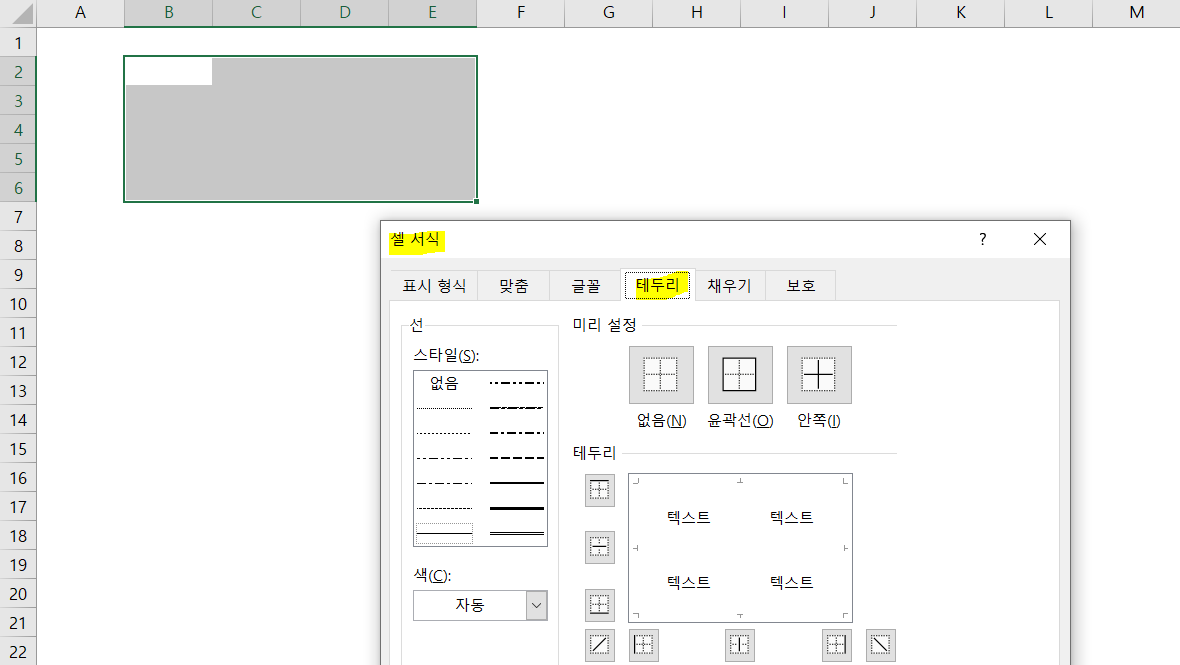
Task: Select the finest hair dotted line style
Action: pos(444,408)
